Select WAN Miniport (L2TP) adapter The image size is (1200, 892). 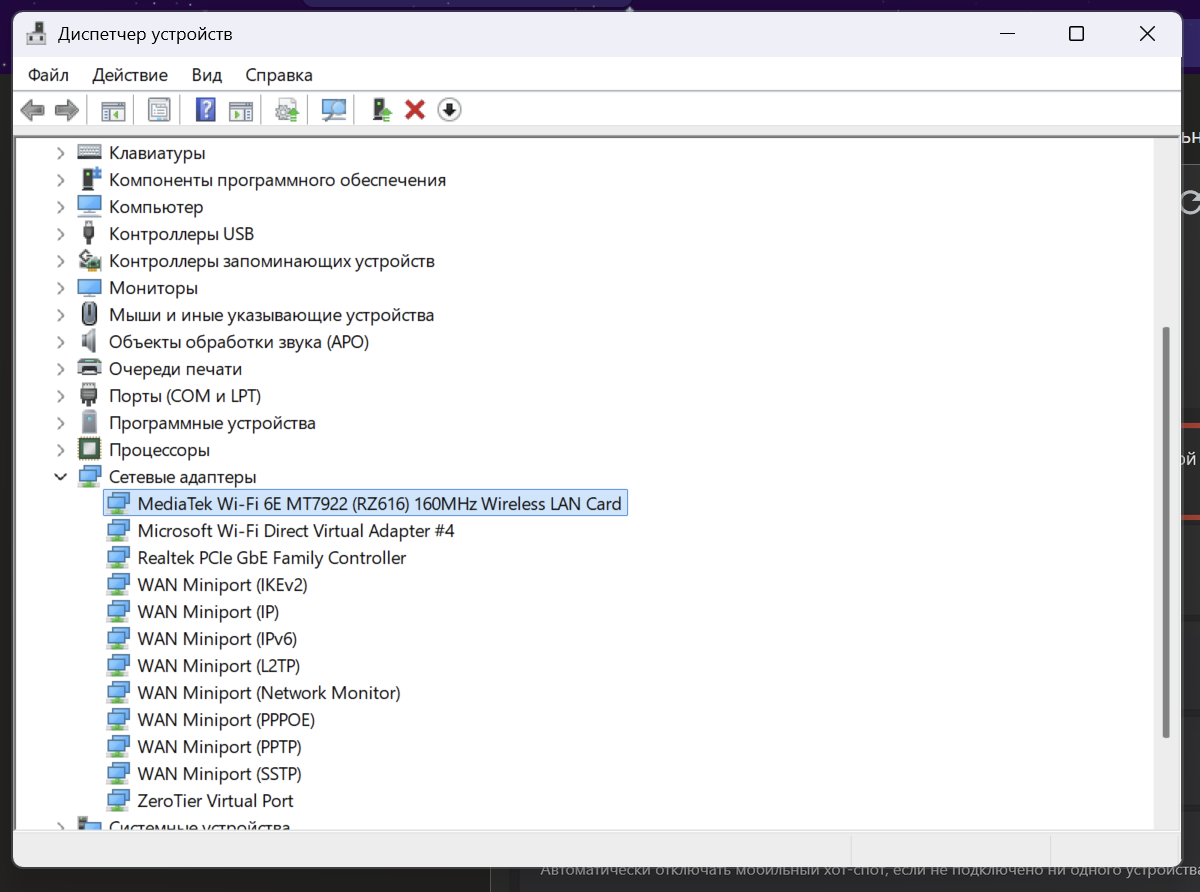pos(219,666)
